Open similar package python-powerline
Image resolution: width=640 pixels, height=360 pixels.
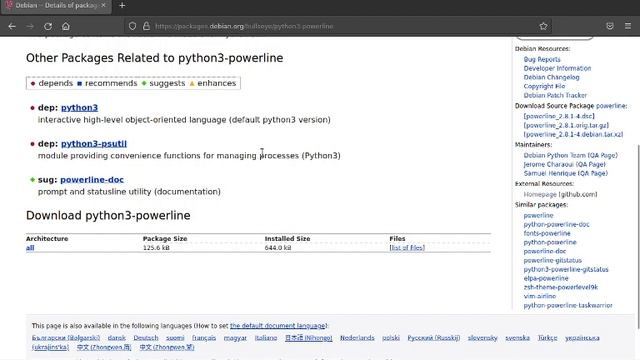550,242
